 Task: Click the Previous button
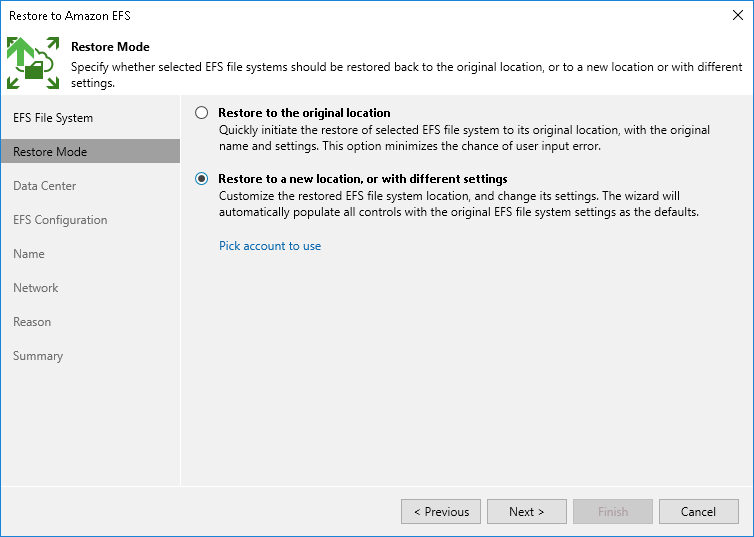(x=441, y=512)
